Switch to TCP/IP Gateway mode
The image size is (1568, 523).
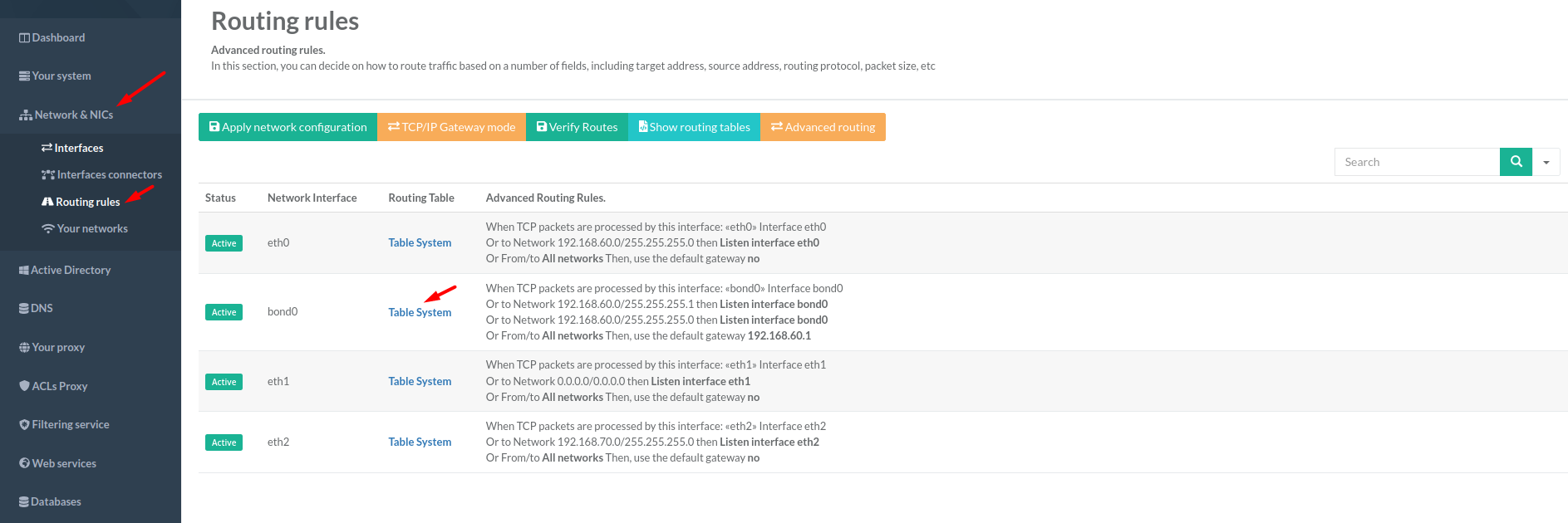click(x=451, y=127)
